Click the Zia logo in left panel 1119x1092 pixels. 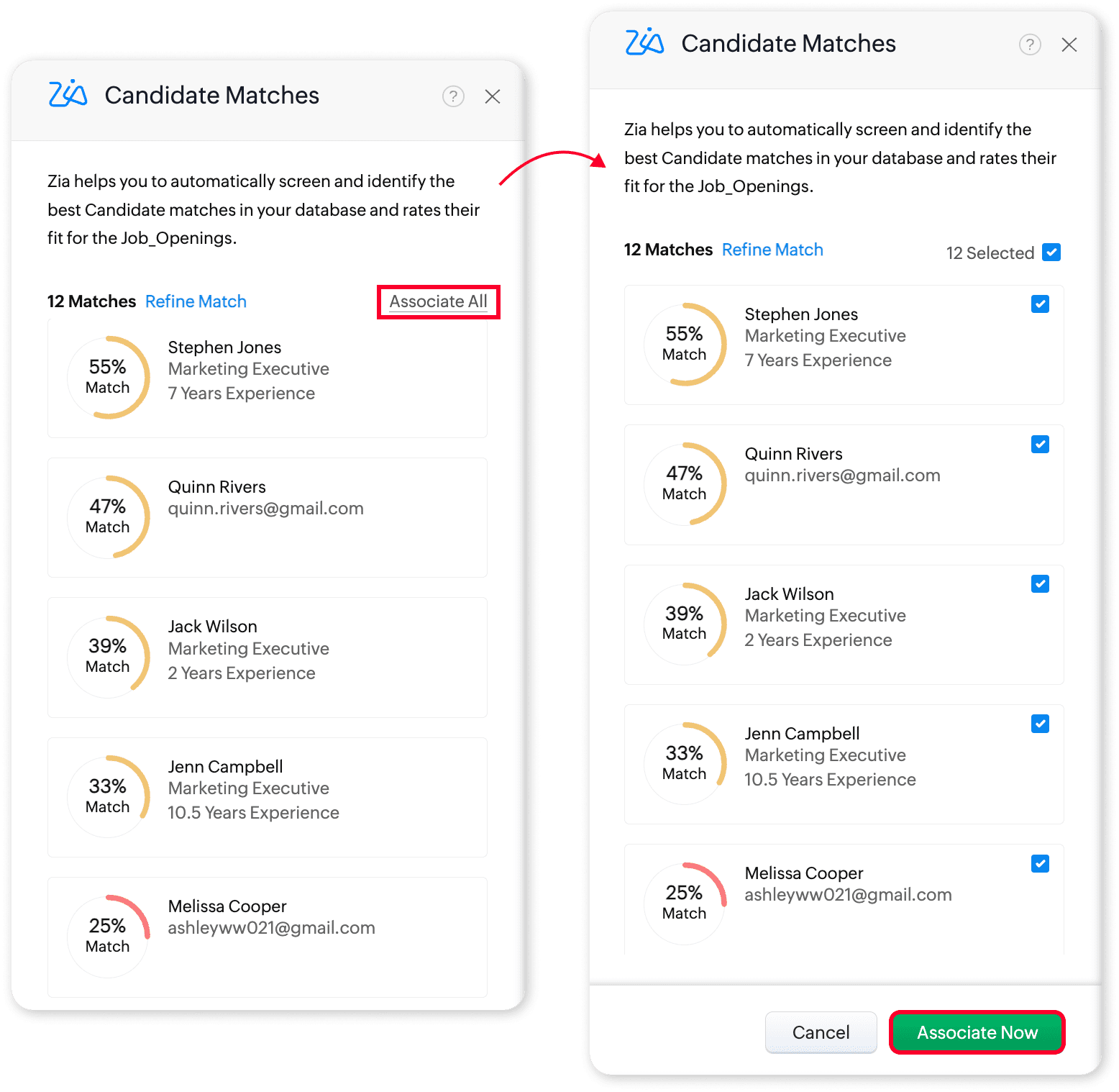point(68,94)
